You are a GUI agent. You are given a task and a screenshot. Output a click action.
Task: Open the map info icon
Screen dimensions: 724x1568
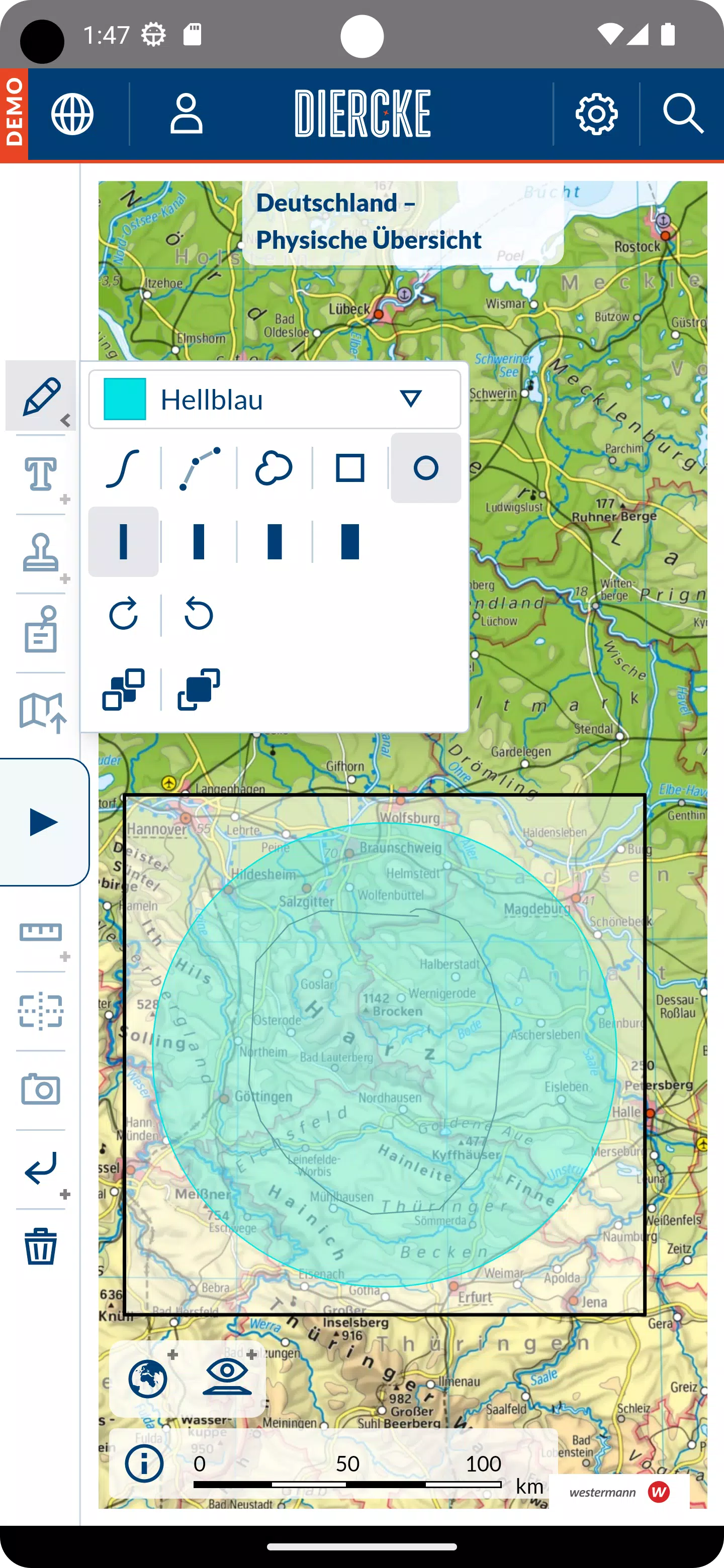(x=144, y=1464)
